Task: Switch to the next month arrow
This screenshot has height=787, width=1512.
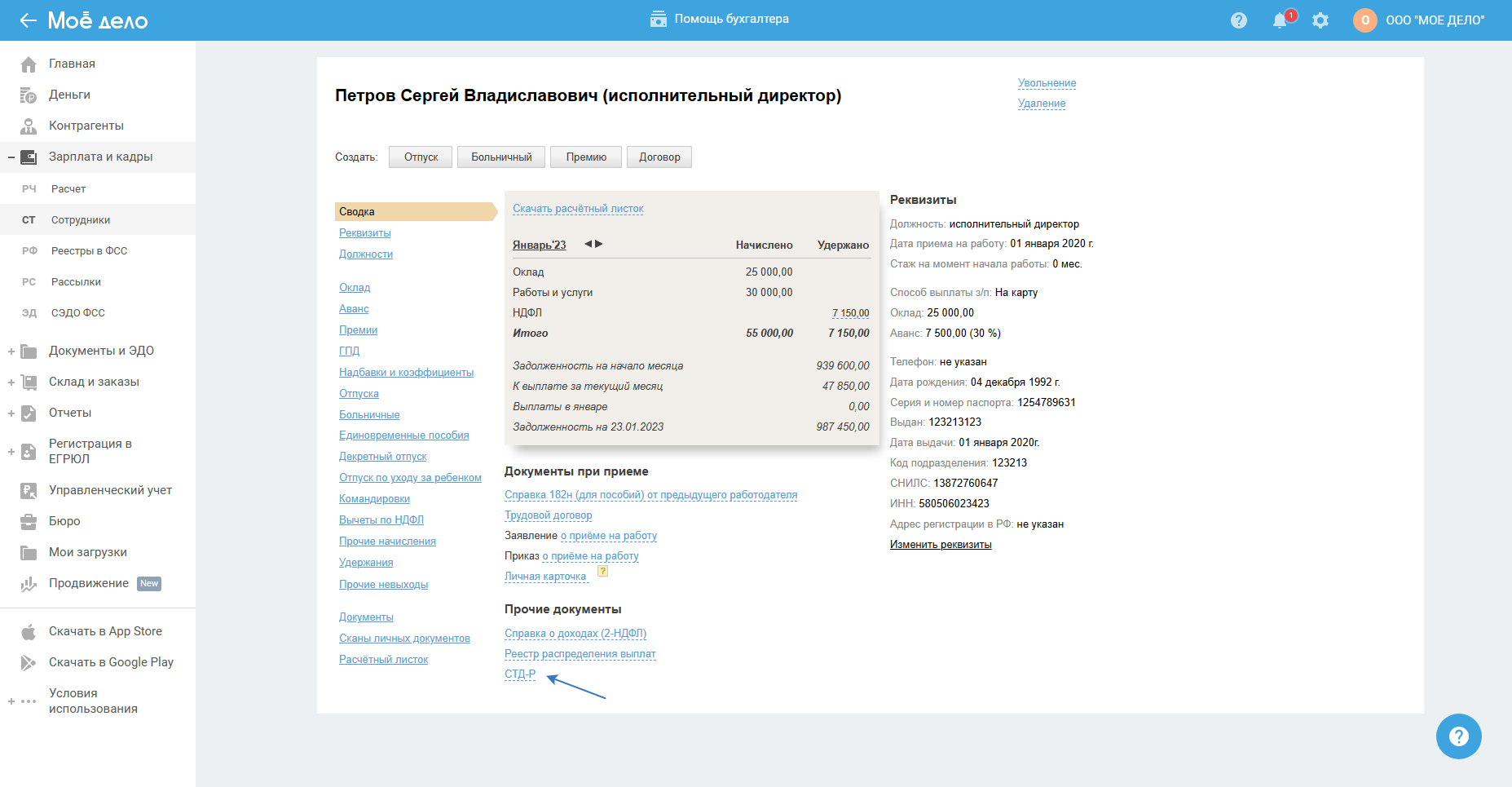Action: (x=599, y=244)
